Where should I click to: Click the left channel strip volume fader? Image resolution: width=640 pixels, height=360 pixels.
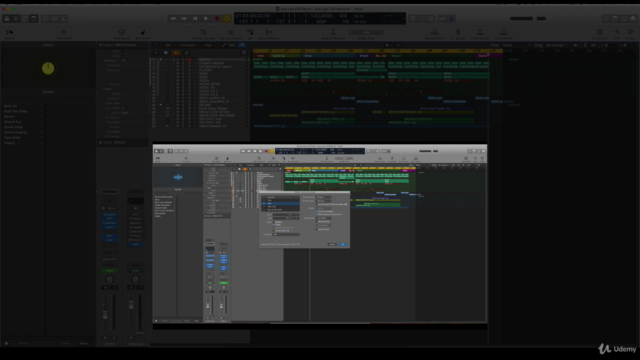(105, 315)
